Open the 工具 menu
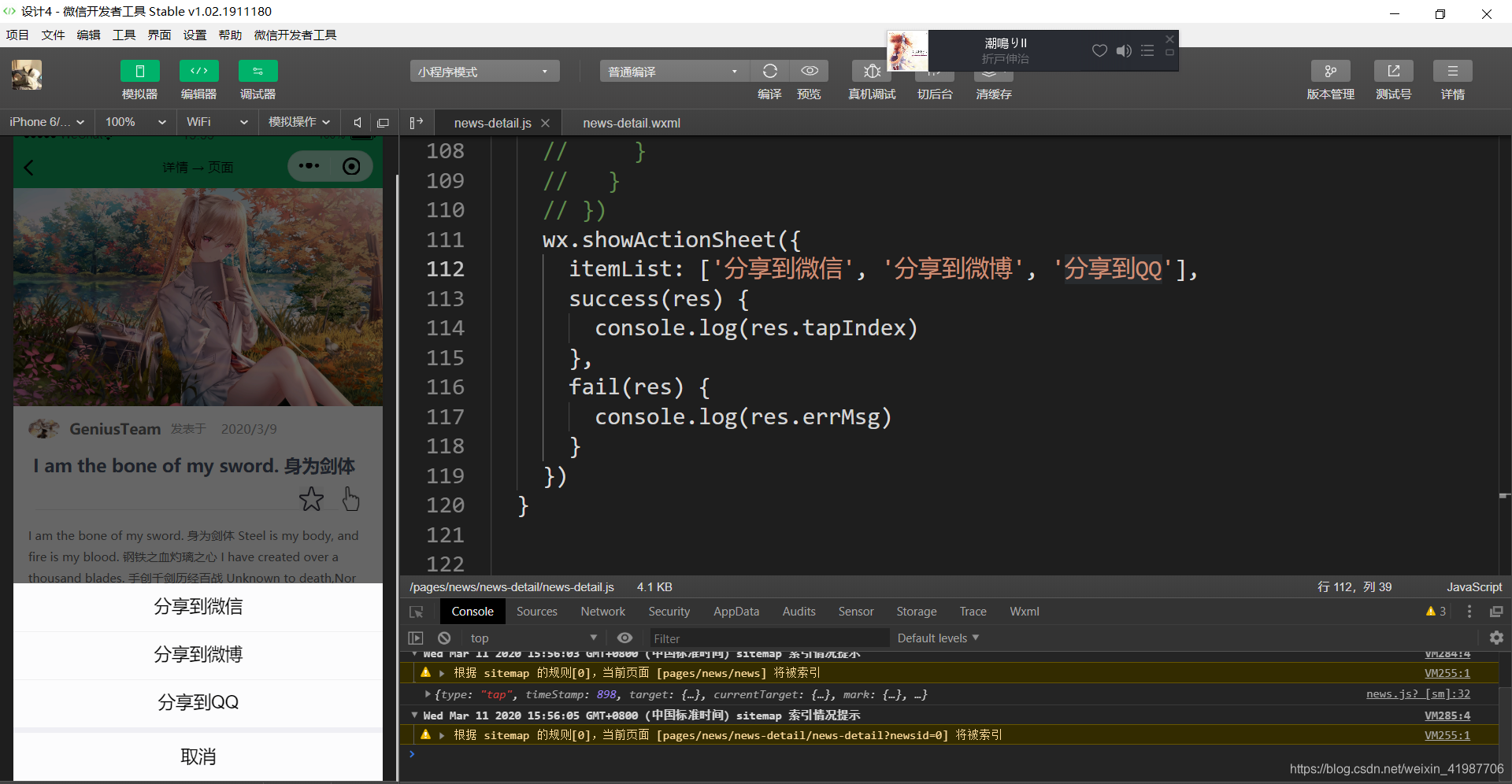 tap(124, 35)
